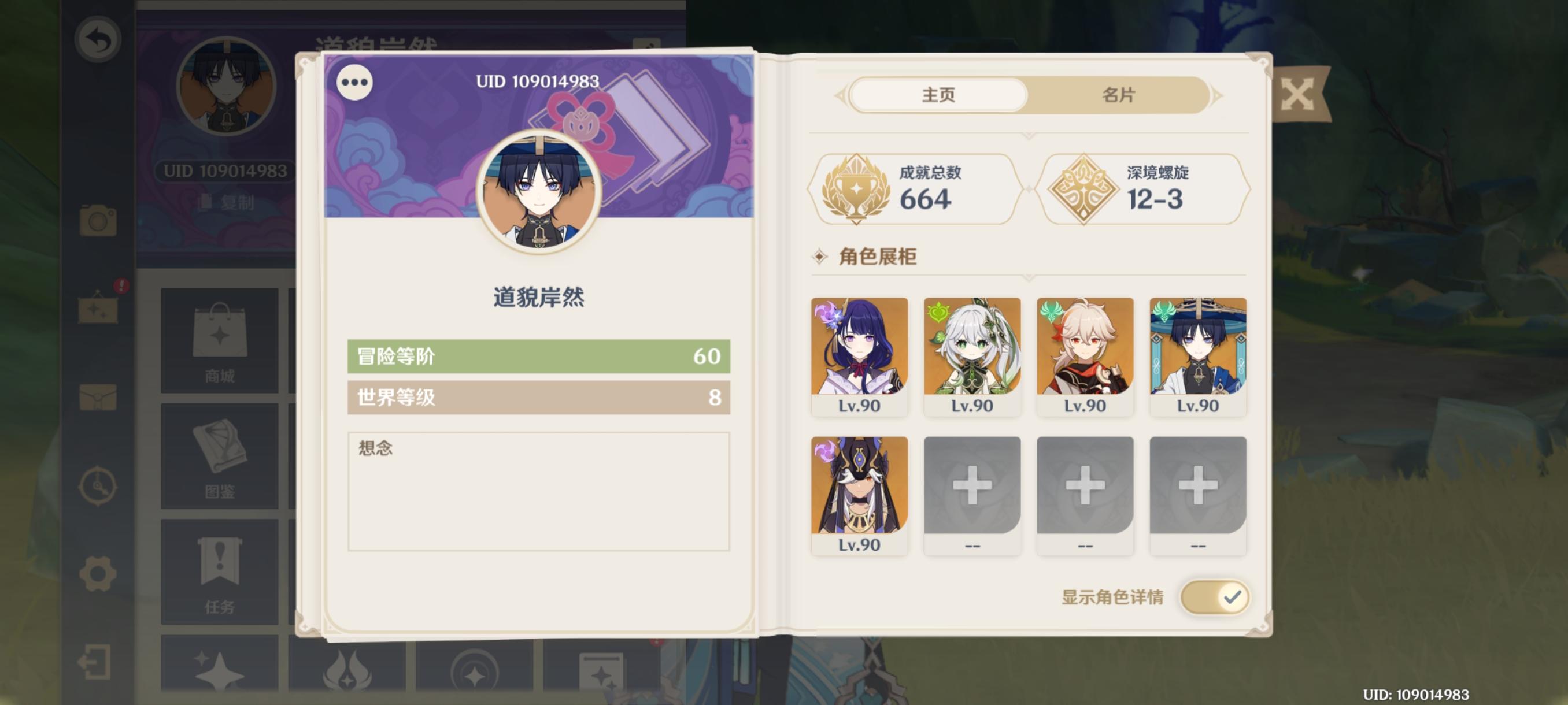The image size is (1568, 705).
Task: Click the left arrow beside 主页 tab
Action: coord(841,95)
